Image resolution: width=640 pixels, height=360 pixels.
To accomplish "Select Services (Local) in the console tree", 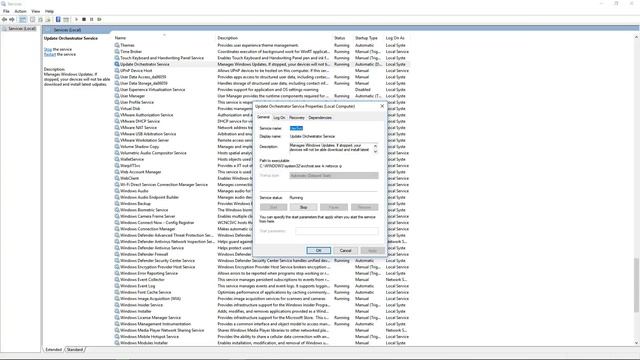I will (x=22, y=29).
